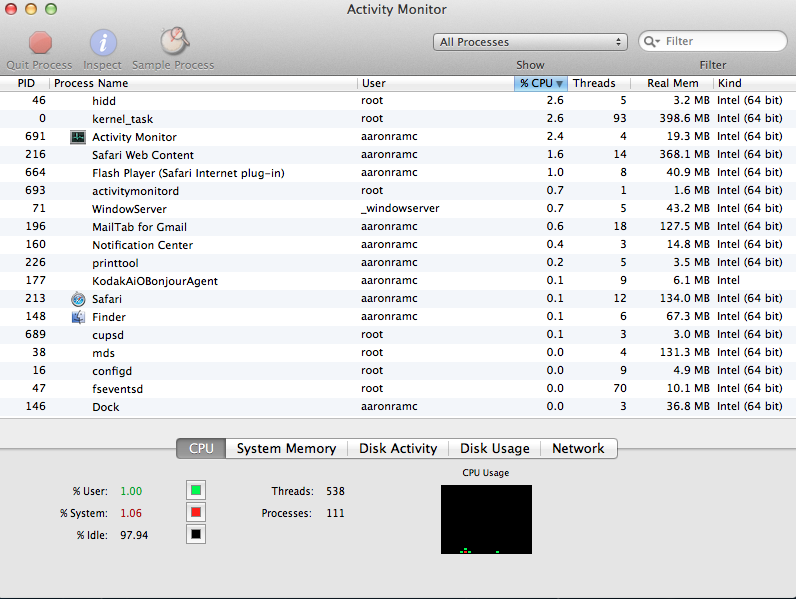The image size is (796, 599).
Task: Sort by the PID column header
Action: 26,83
